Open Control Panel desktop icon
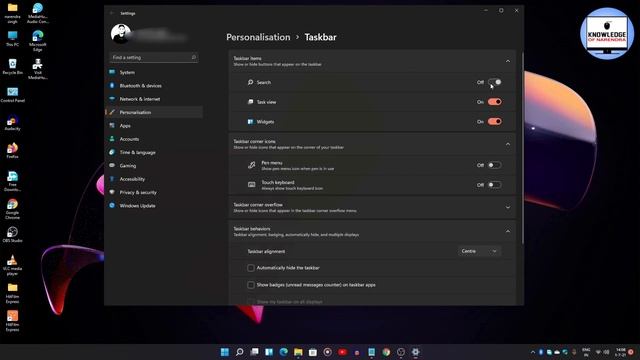Screen dimensions: 640x360 point(12,95)
